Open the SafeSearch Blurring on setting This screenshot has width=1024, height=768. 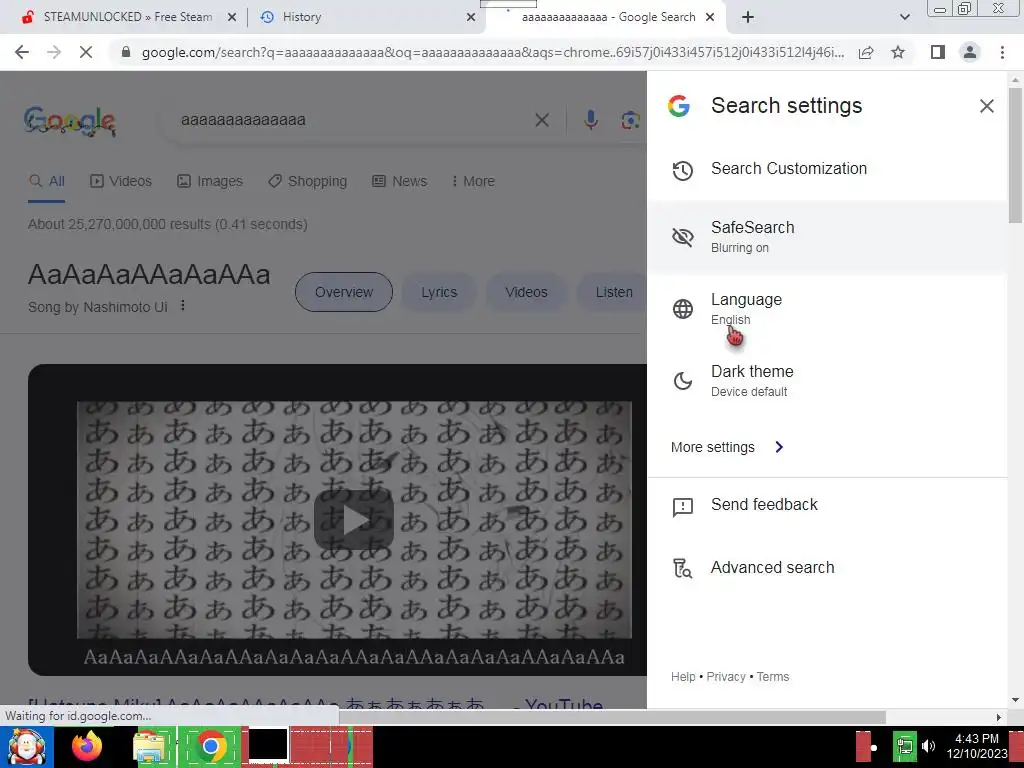click(827, 236)
